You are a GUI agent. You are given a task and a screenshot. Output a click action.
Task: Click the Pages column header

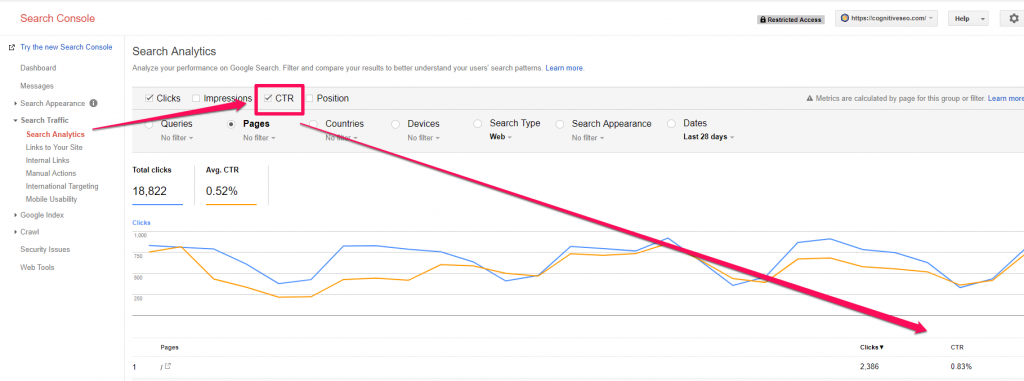pos(170,348)
